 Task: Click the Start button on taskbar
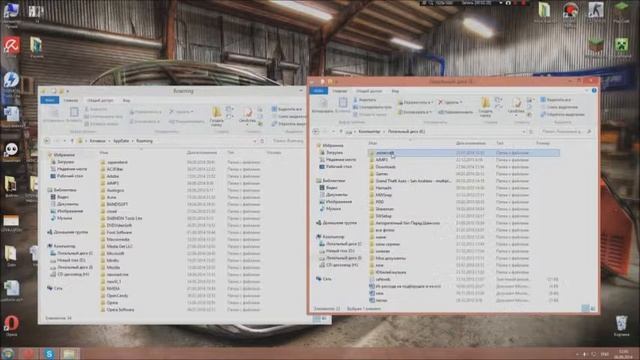(7, 353)
